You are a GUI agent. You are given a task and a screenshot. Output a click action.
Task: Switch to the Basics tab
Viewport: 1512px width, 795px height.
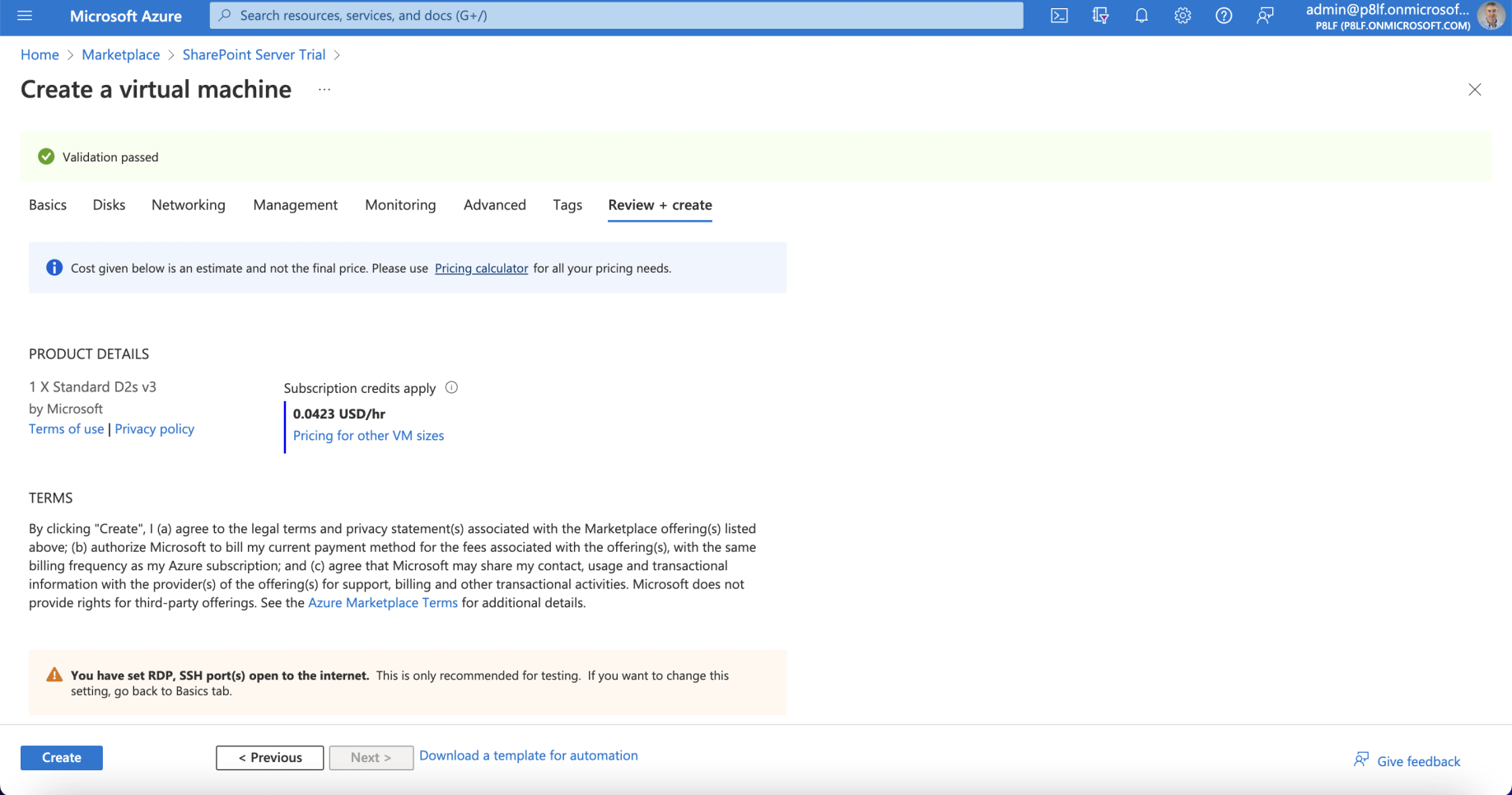48,205
